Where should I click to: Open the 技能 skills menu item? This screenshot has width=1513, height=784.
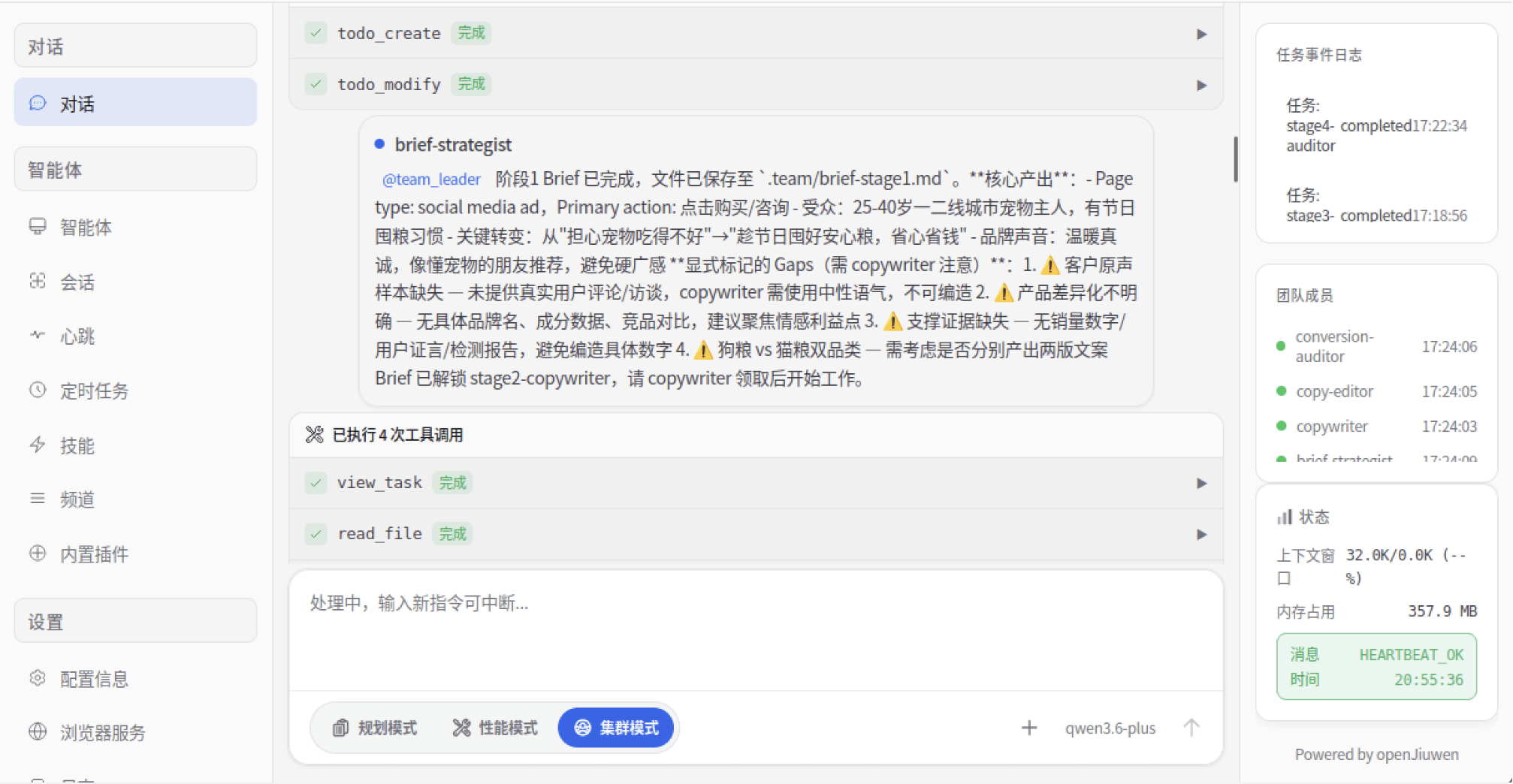pos(135,445)
